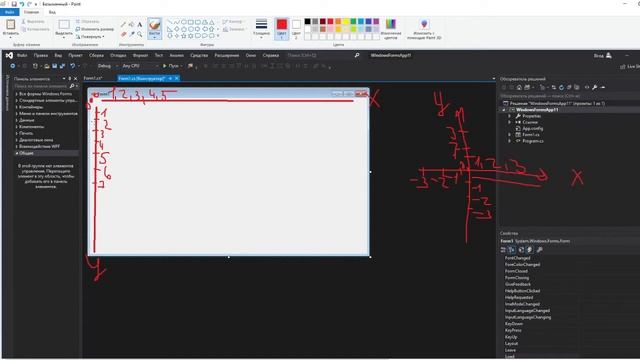Select the Text tool in Paint
The width and height of the screenshot is (640, 360).
click(140, 24)
